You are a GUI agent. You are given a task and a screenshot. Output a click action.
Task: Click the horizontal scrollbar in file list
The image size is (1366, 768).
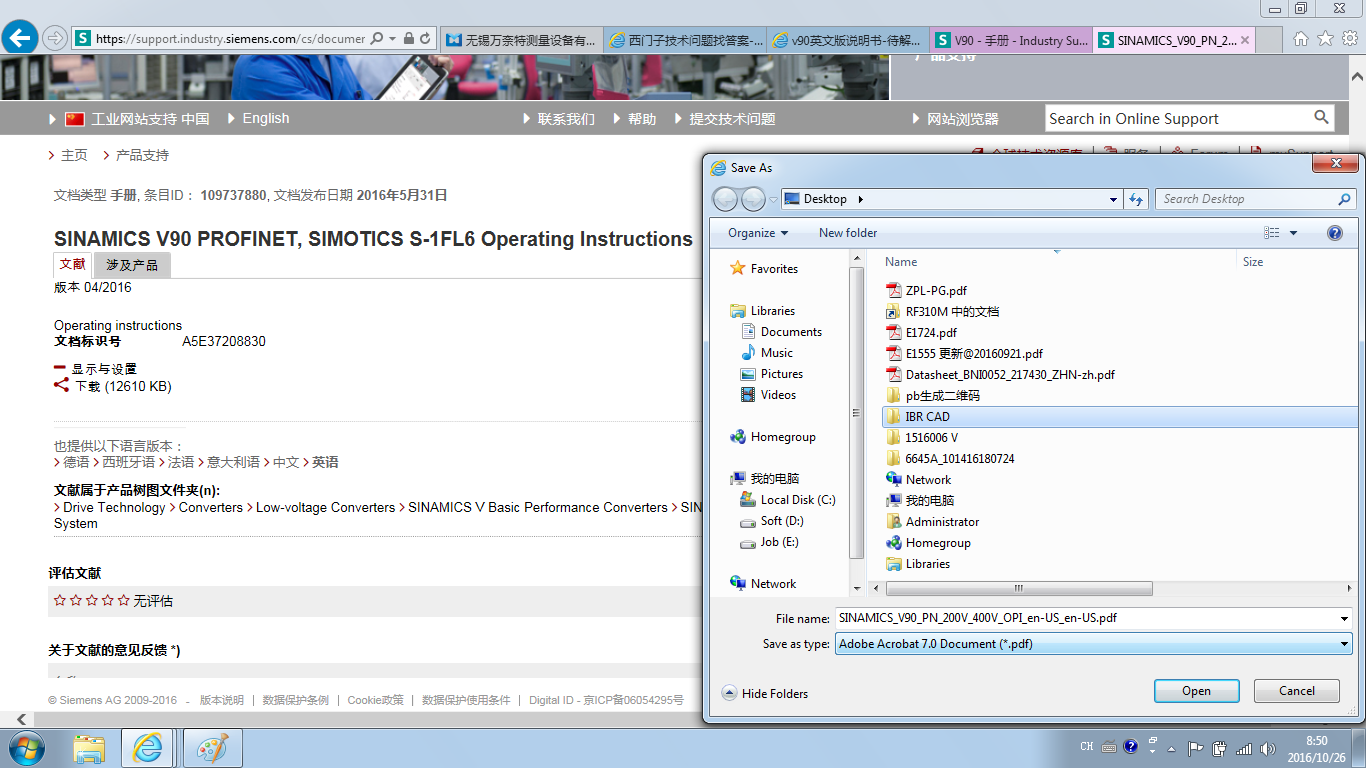pos(1019,589)
